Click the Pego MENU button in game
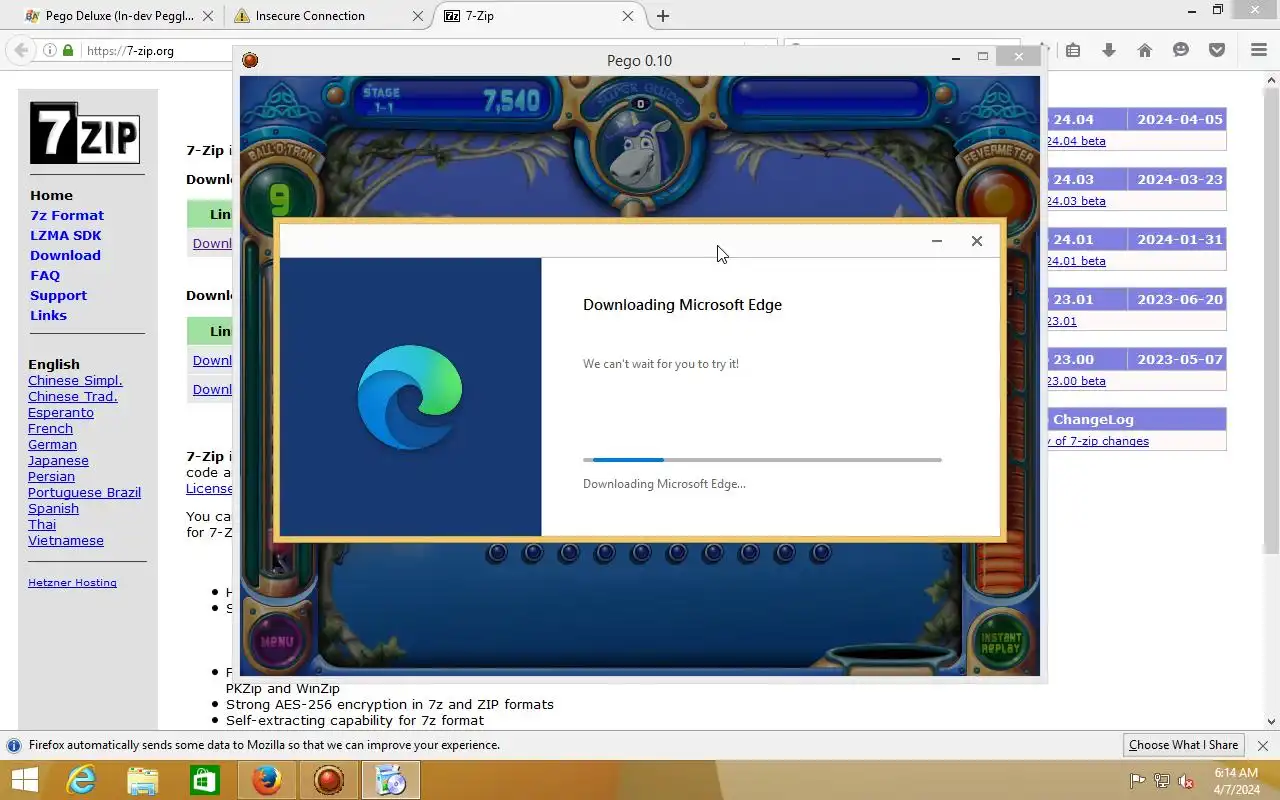The width and height of the screenshot is (1280, 800). [277, 640]
